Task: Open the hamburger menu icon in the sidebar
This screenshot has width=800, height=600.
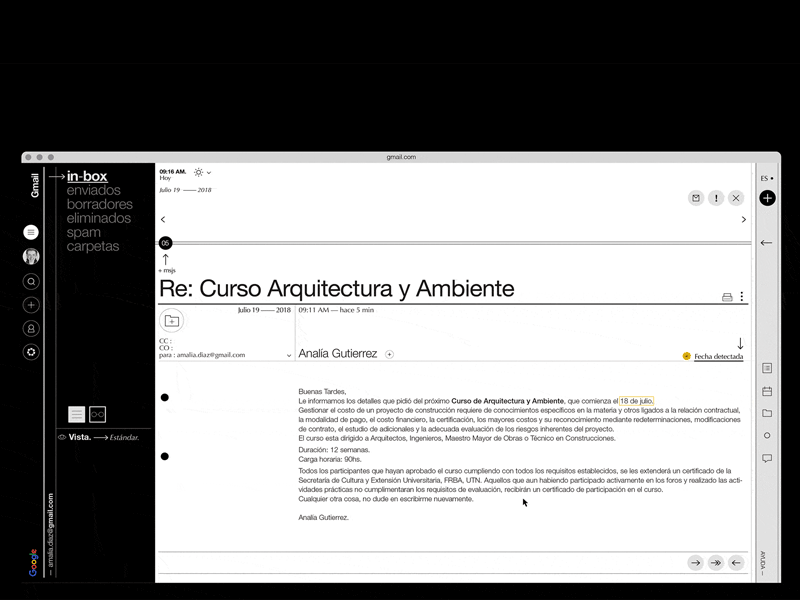Action: (31, 232)
